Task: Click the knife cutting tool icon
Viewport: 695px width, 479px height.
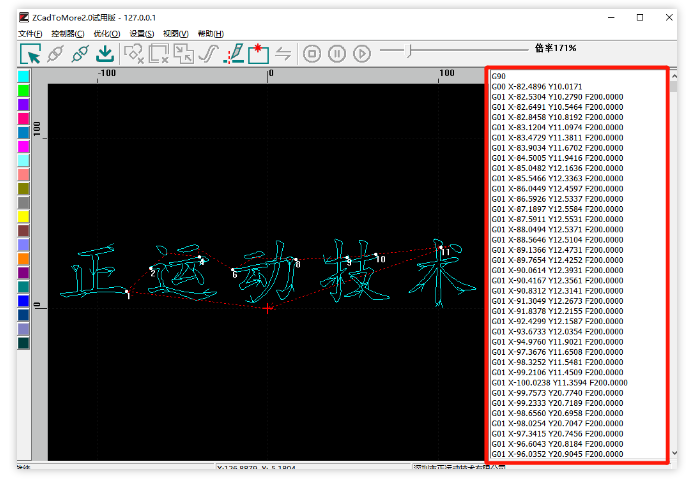Action: [234, 54]
